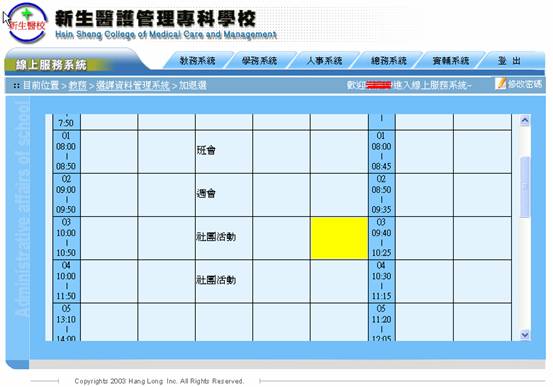
Task: Click the 修改密碼 pencil notepad icon
Action: click(x=500, y=84)
